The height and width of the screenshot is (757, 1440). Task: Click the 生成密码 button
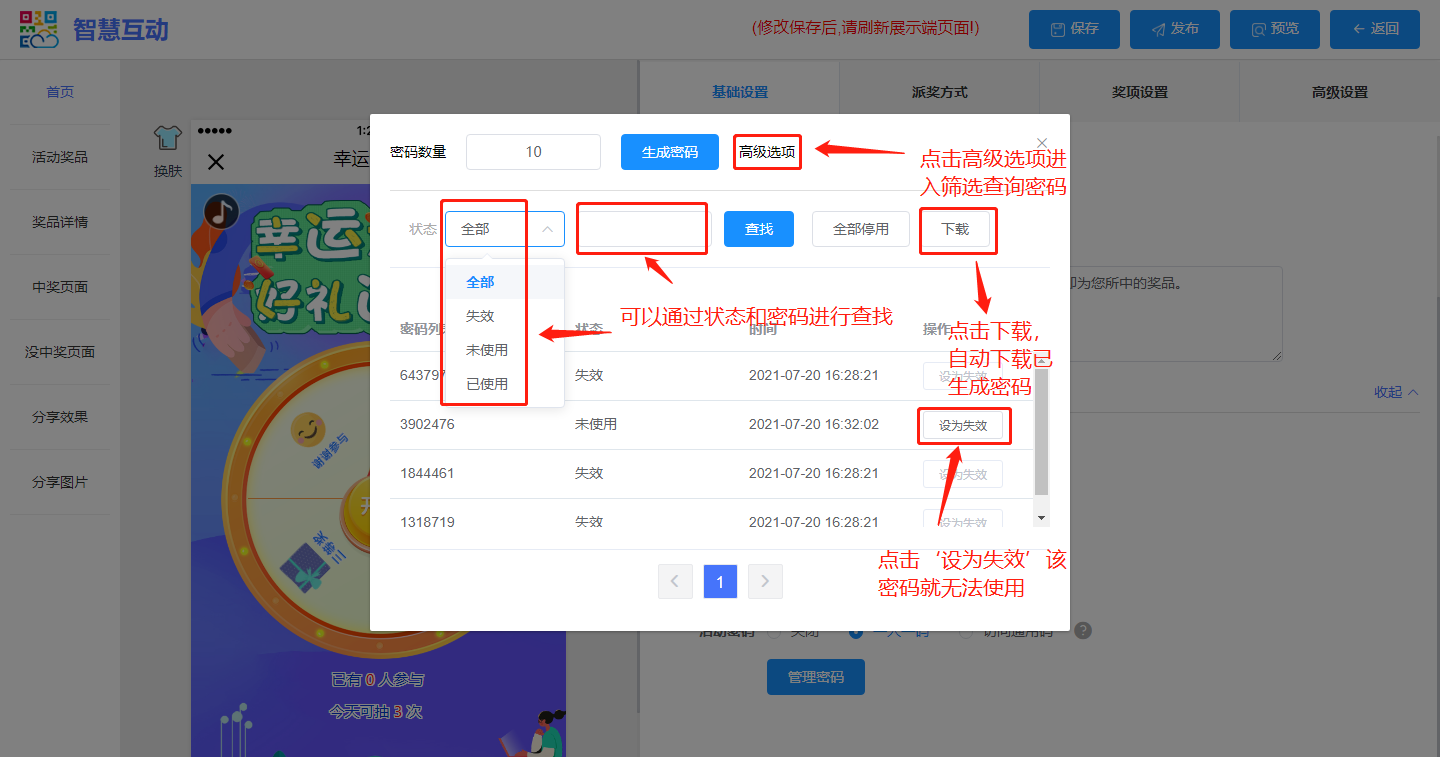[x=670, y=152]
